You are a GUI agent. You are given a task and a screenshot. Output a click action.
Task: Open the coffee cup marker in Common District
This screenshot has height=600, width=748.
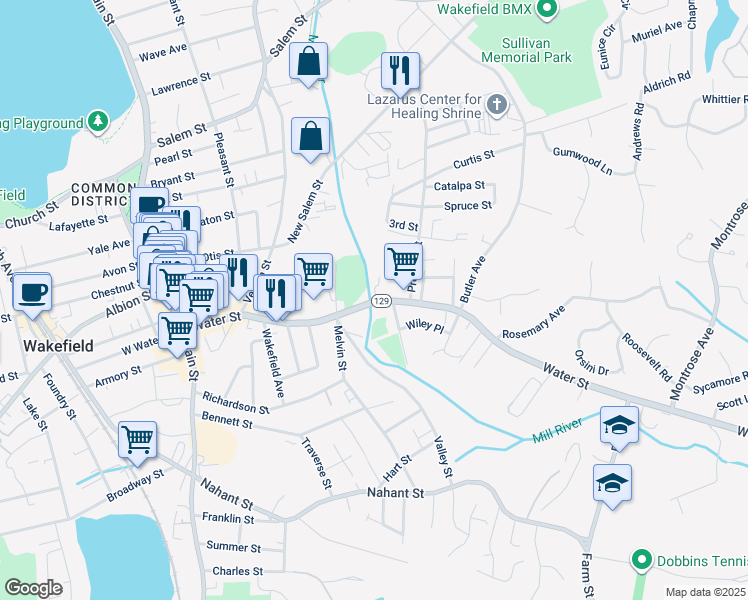(149, 206)
